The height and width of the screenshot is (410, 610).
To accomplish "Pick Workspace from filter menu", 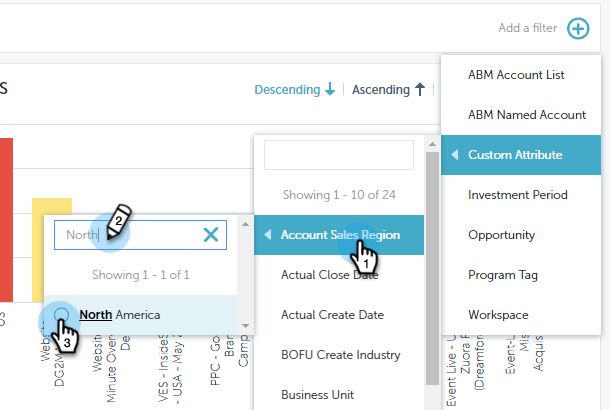I will click(x=500, y=315).
